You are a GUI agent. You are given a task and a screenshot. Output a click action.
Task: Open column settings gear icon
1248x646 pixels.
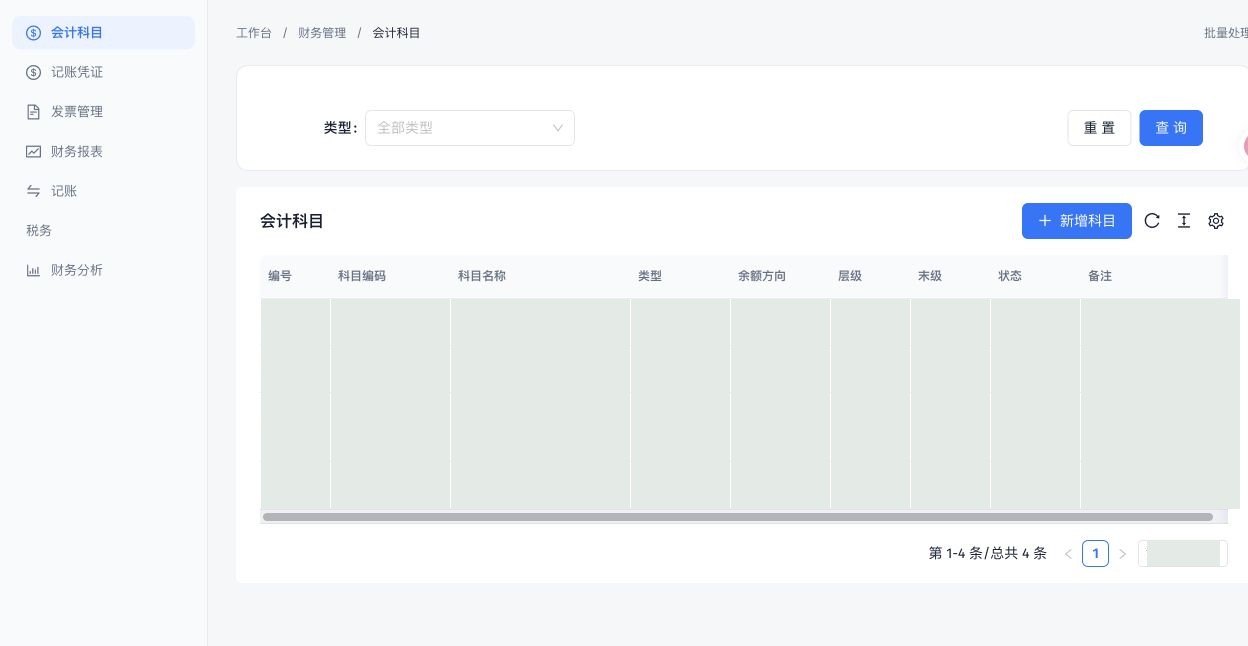click(x=1216, y=221)
